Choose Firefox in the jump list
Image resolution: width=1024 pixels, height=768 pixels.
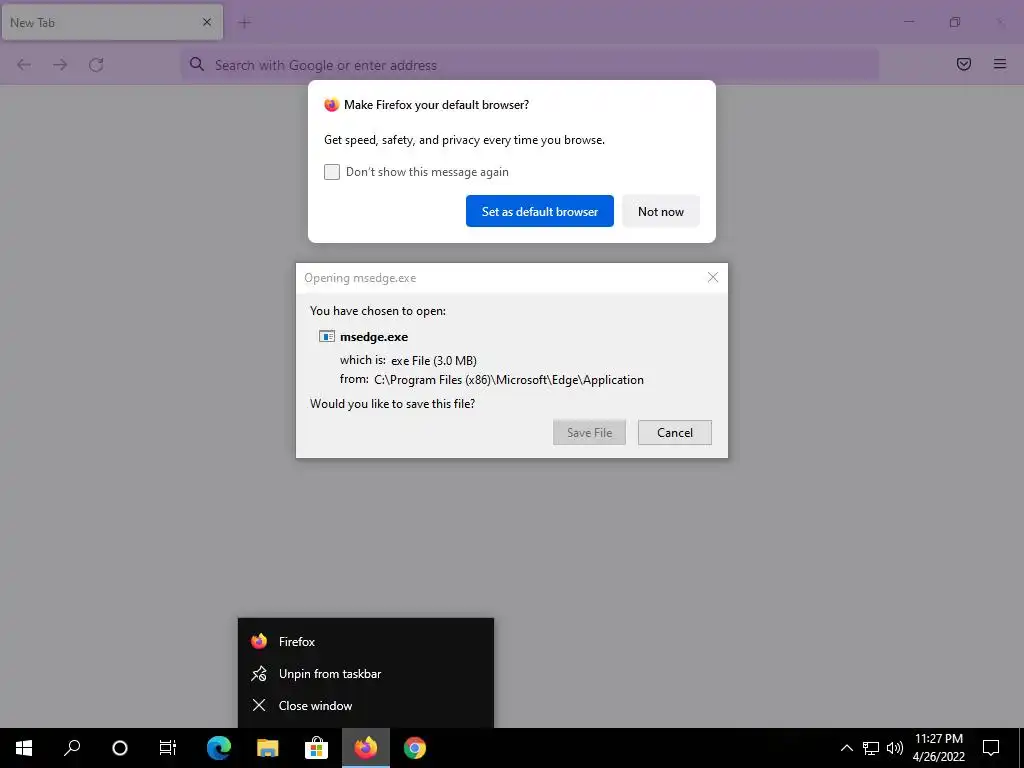(x=366, y=641)
